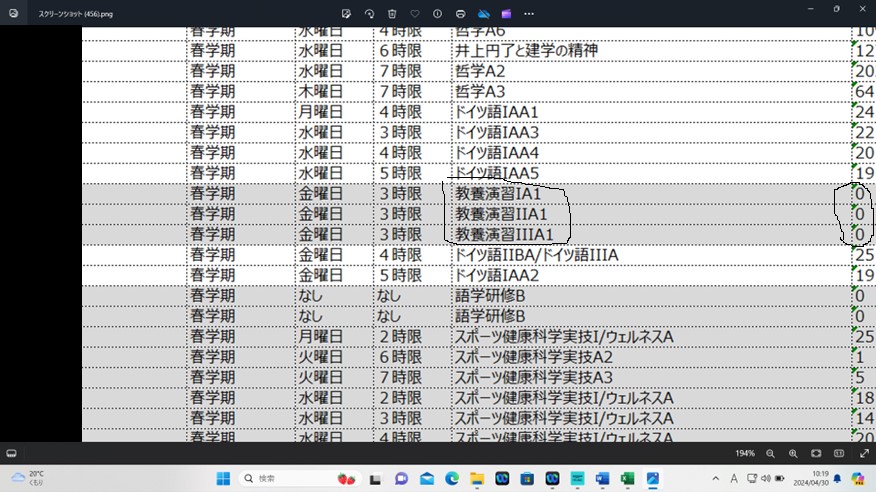Open Task View from the taskbar
Image resolution: width=876 pixels, height=492 pixels.
[375, 479]
